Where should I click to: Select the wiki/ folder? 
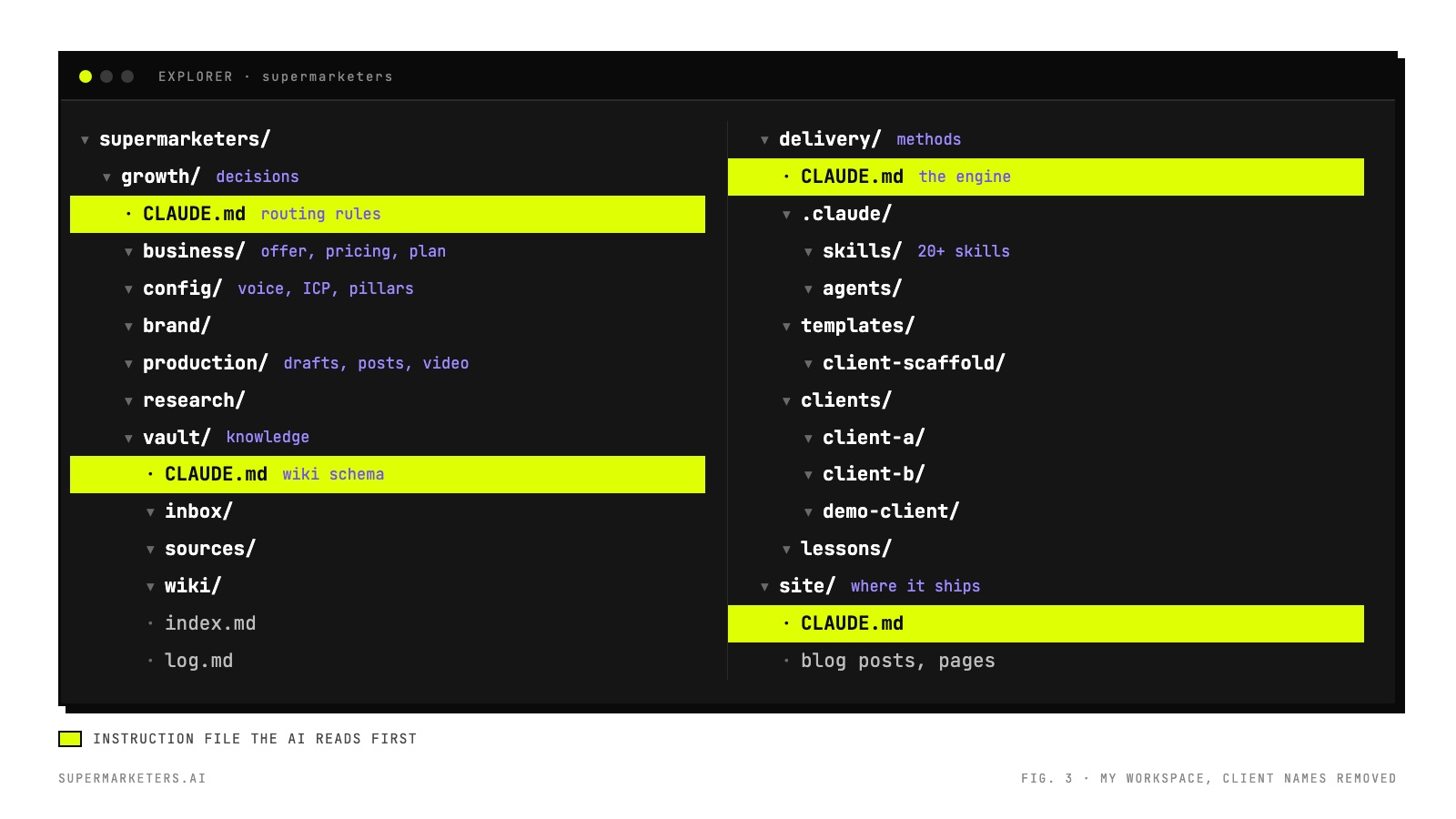point(193,586)
